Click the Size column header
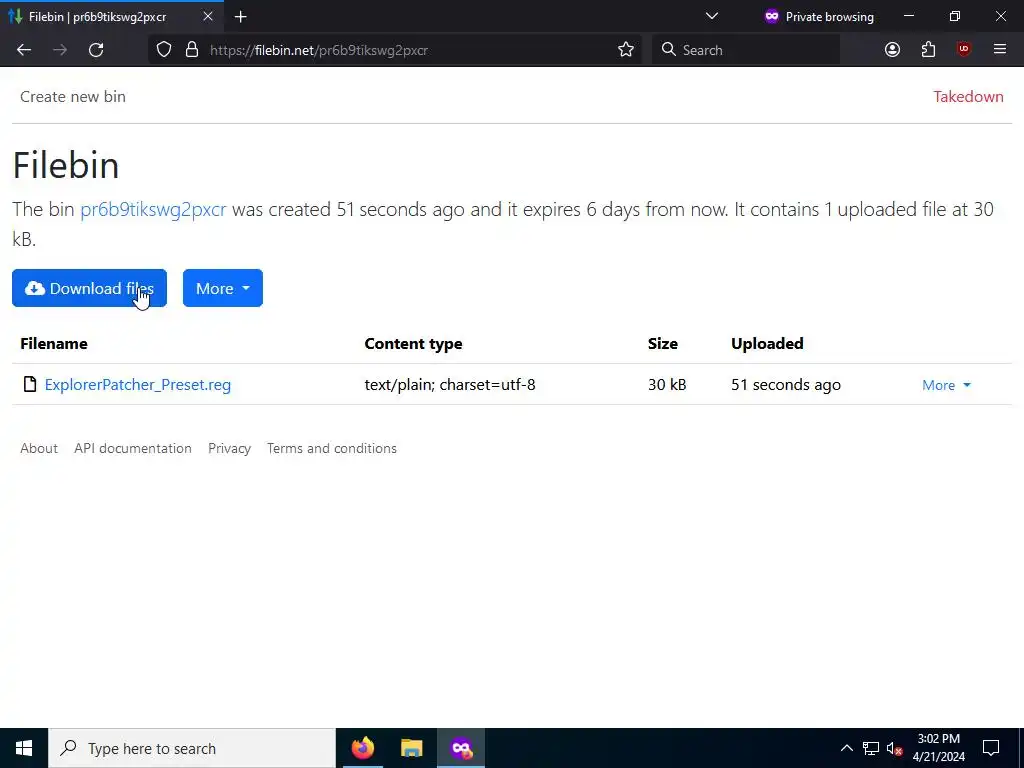The height and width of the screenshot is (768, 1024). pyautogui.click(x=662, y=344)
